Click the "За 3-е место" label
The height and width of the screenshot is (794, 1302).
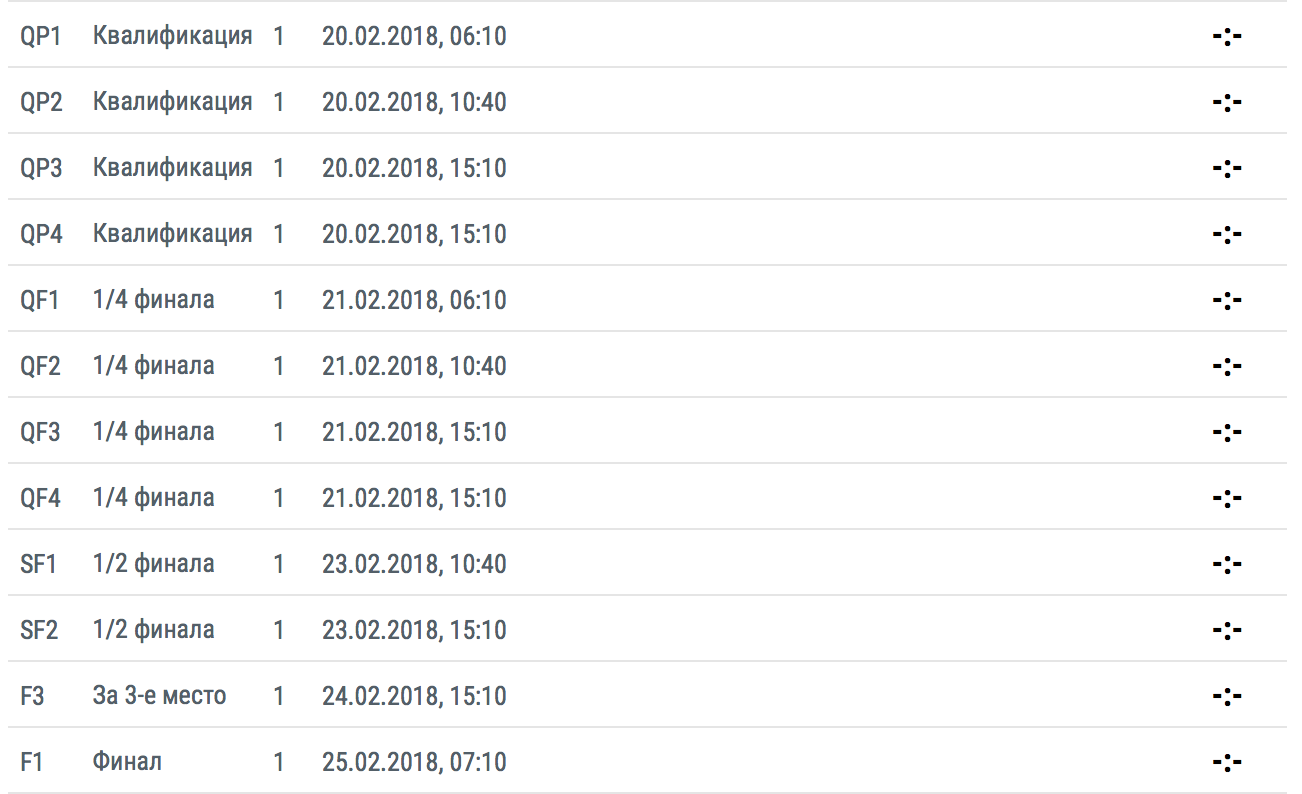159,696
